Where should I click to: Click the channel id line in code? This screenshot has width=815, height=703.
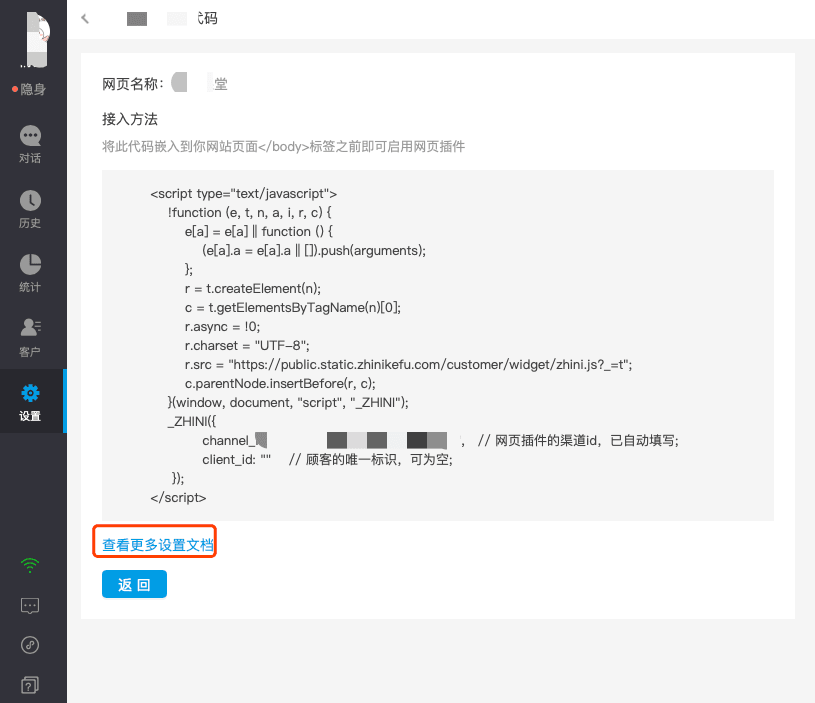440,441
